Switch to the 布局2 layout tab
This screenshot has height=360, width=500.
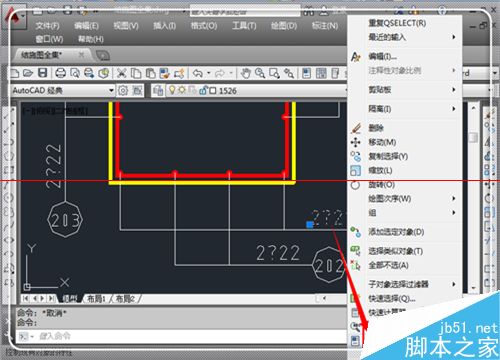pos(125,299)
